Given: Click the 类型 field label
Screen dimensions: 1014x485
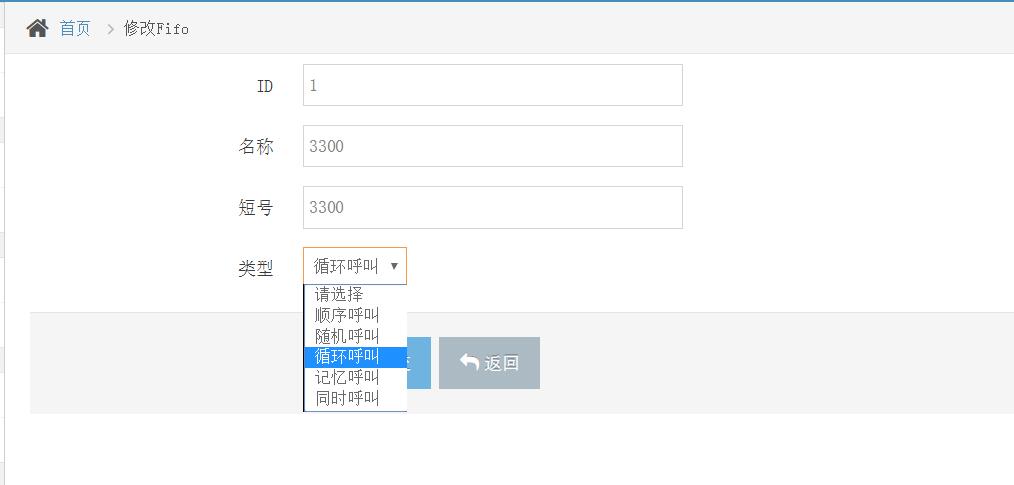Looking at the screenshot, I should [255, 268].
